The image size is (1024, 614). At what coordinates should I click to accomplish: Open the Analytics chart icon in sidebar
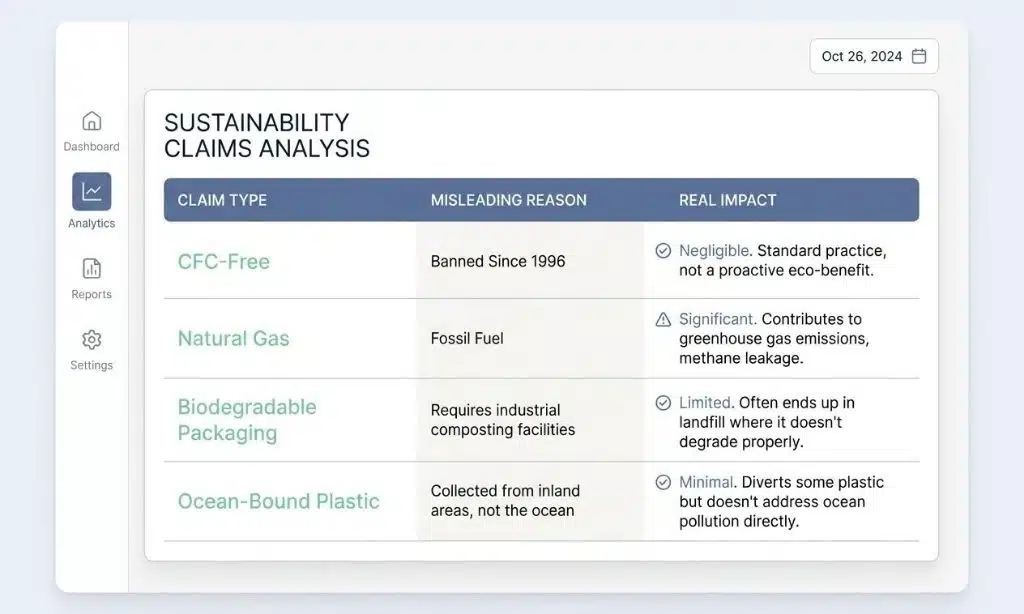click(91, 192)
